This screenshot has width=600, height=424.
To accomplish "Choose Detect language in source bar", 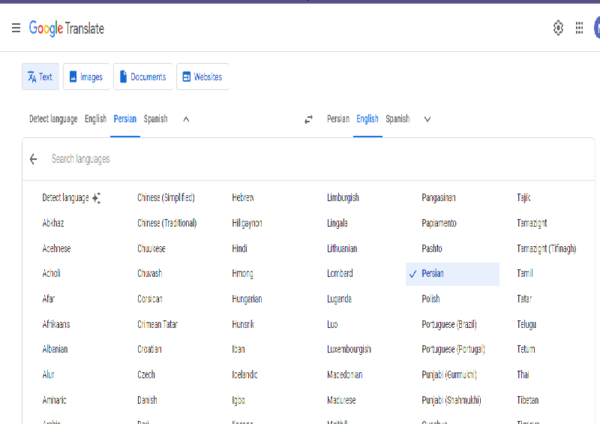I will (x=54, y=119).
